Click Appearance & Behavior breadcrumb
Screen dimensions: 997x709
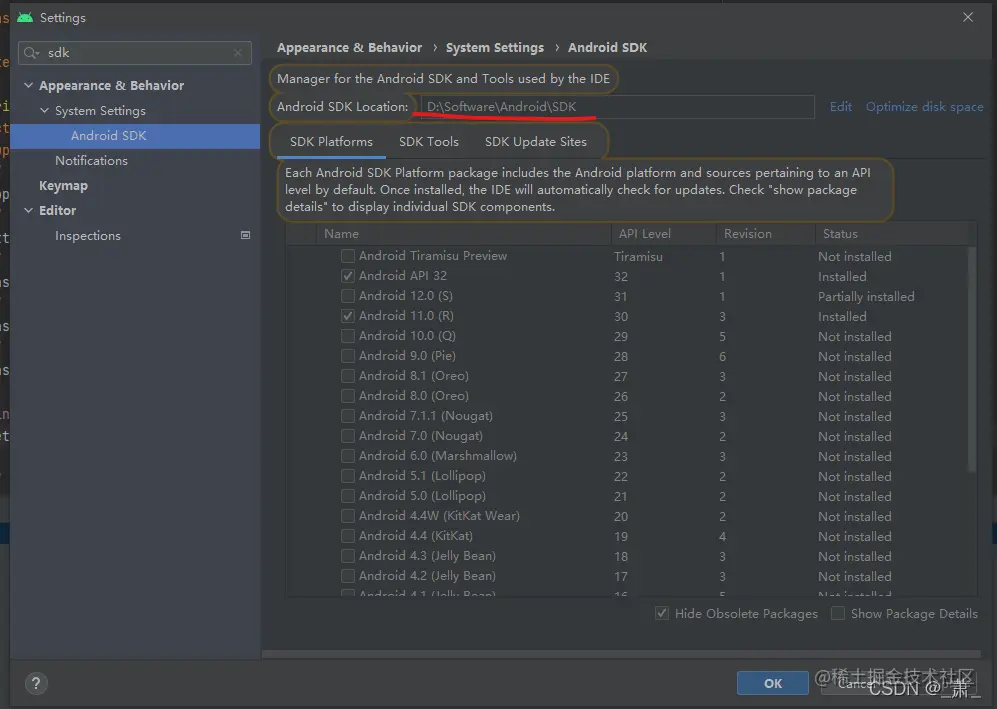[349, 48]
